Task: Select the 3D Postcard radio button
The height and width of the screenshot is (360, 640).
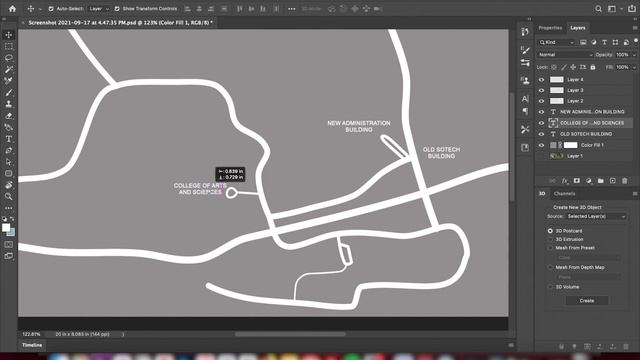Action: click(550, 231)
